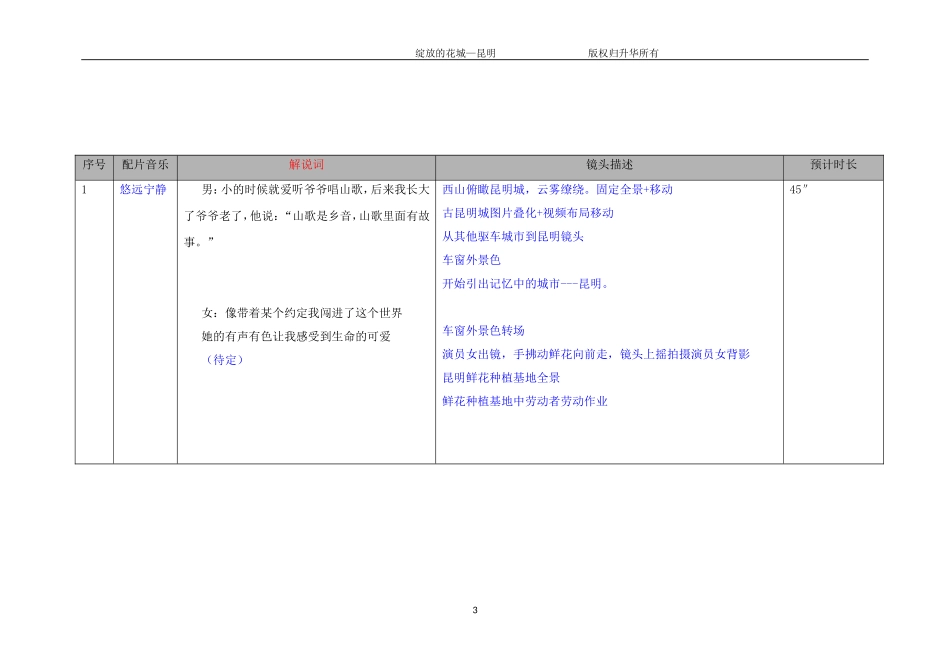The width and height of the screenshot is (950, 672).
Task: Click the line 西山俯瞰昆明城,云雾缭绕
Action: [x=557, y=190]
